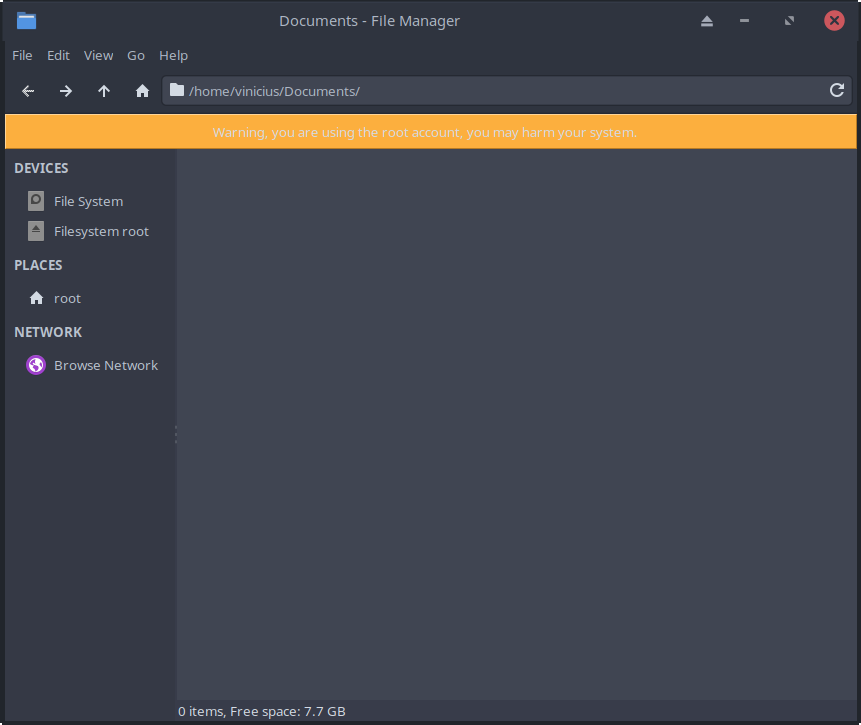This screenshot has height=725, width=861.
Task: Go to home folder via toolbar icon
Action: pyautogui.click(x=142, y=91)
